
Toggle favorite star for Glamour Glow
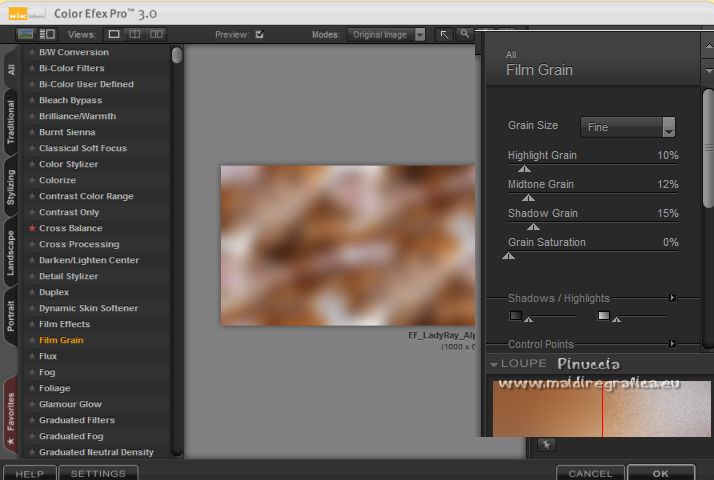[32, 404]
